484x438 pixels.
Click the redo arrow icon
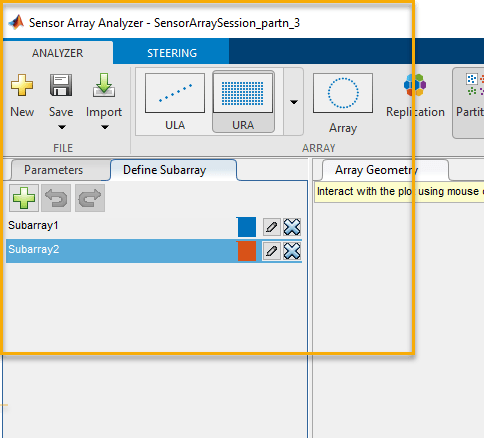pyautogui.click(x=90, y=198)
